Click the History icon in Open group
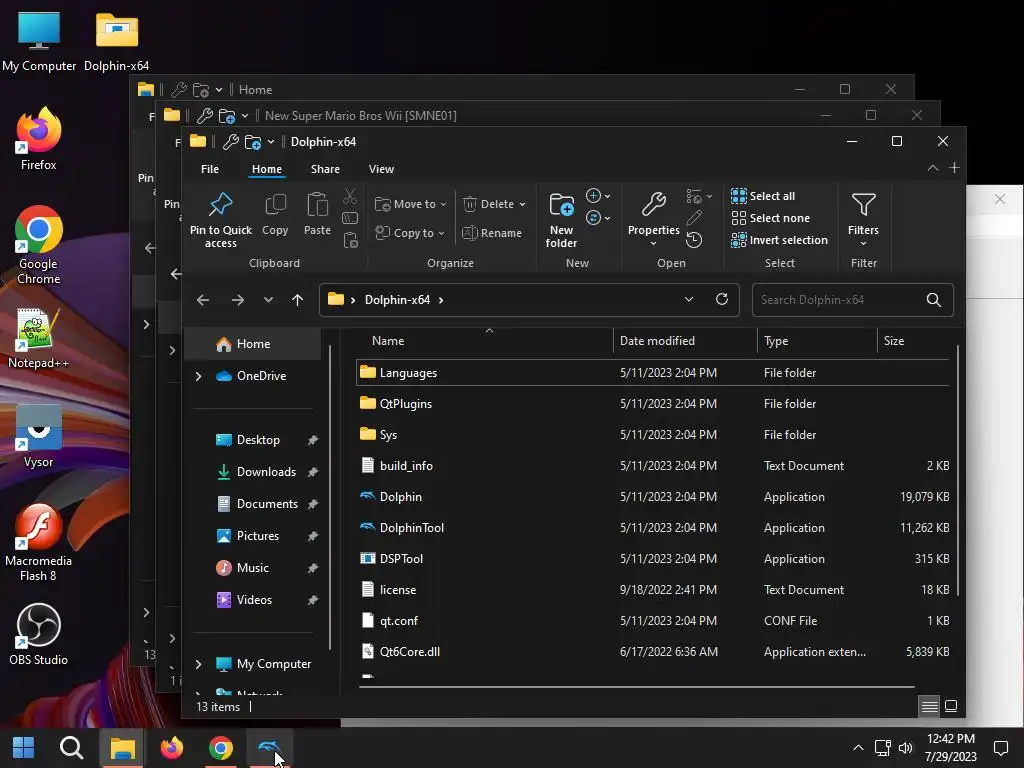1024x768 pixels. pos(694,240)
